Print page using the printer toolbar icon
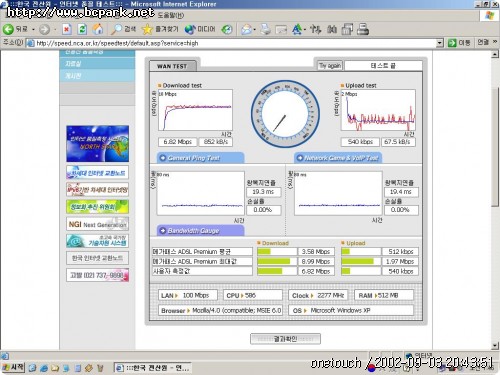Screen dimensions: 500x375 265,29
